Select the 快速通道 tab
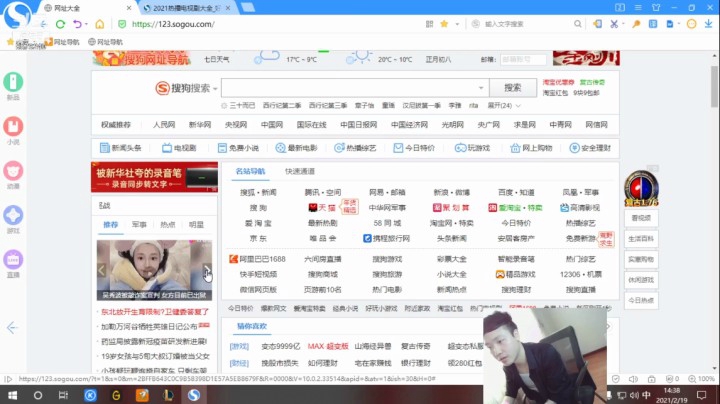This screenshot has height=404, width=720. coord(300,171)
